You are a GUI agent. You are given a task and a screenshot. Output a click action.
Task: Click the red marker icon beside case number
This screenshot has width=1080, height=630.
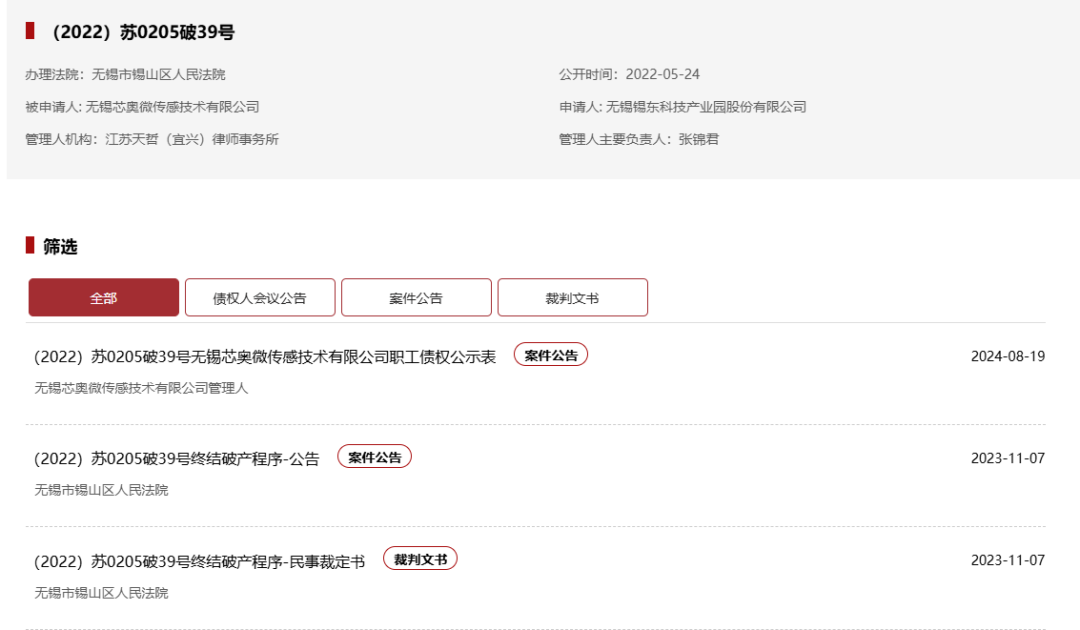coord(30,32)
